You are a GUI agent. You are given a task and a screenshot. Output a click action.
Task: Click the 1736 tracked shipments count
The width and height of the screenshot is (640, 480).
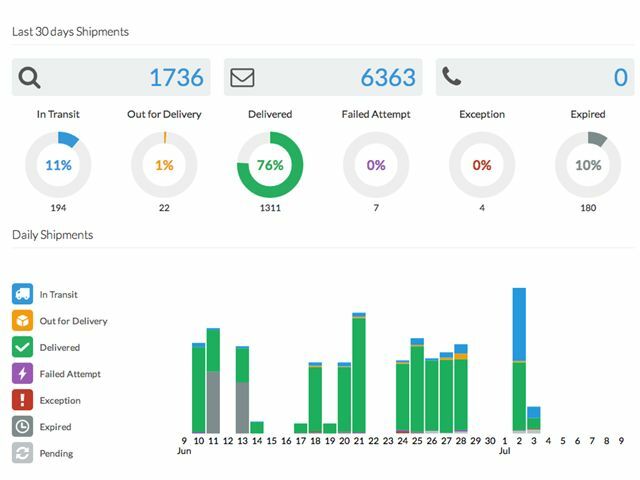point(176,77)
